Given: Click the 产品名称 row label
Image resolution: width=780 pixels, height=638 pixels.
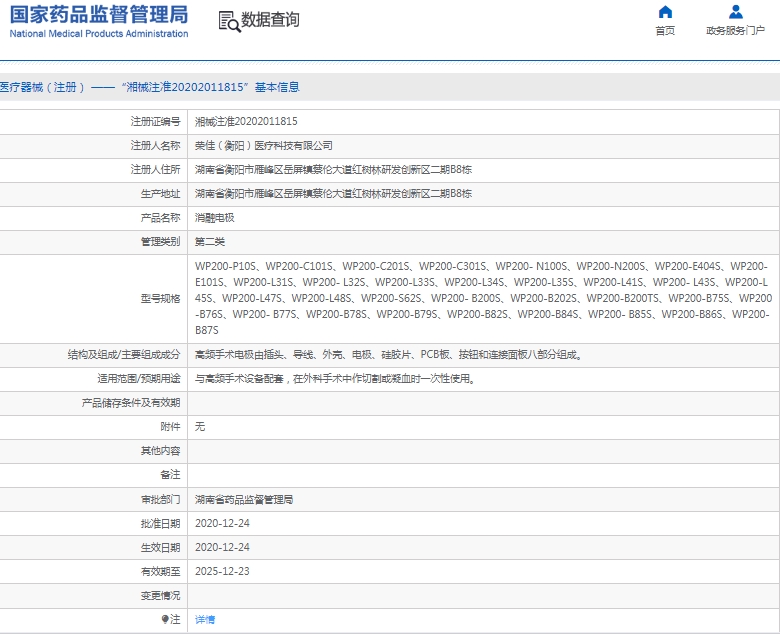Looking at the screenshot, I should click(160, 218).
